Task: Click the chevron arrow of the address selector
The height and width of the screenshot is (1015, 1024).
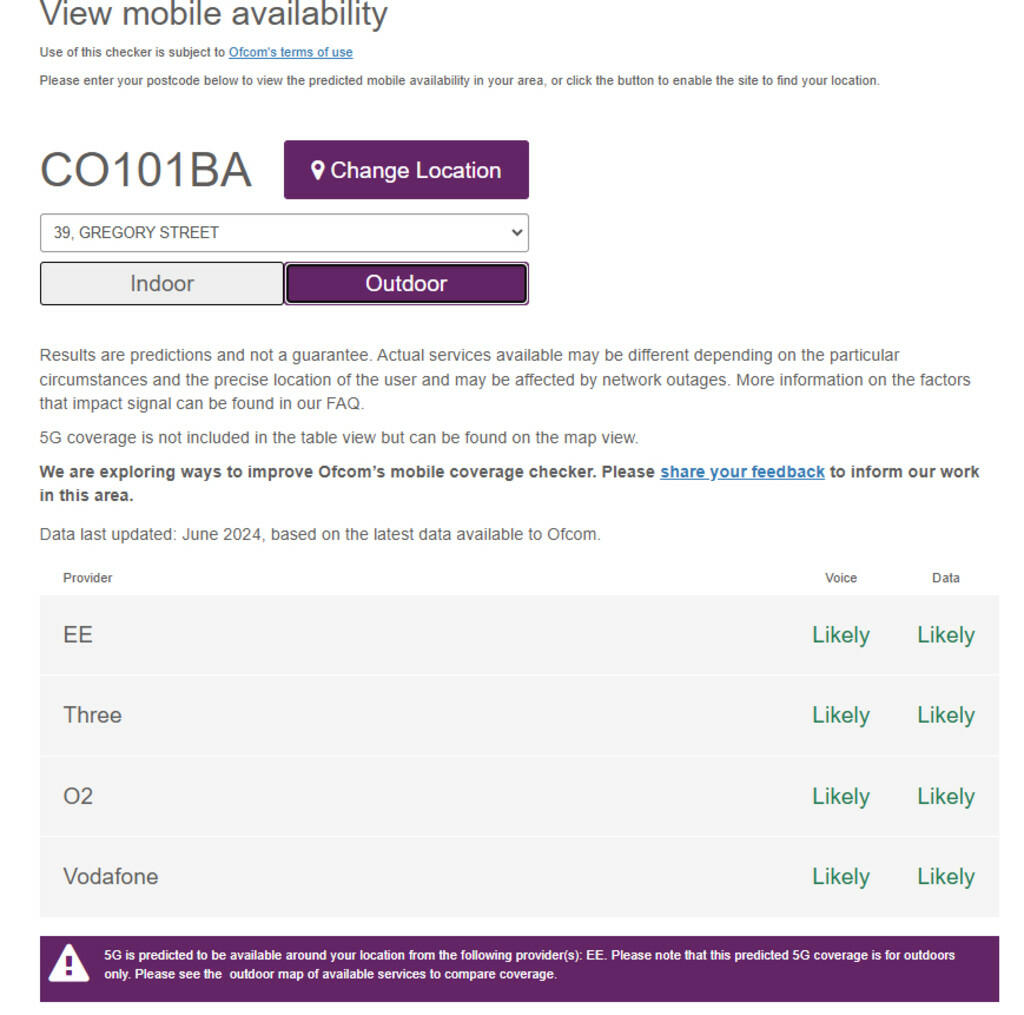Action: [x=516, y=232]
